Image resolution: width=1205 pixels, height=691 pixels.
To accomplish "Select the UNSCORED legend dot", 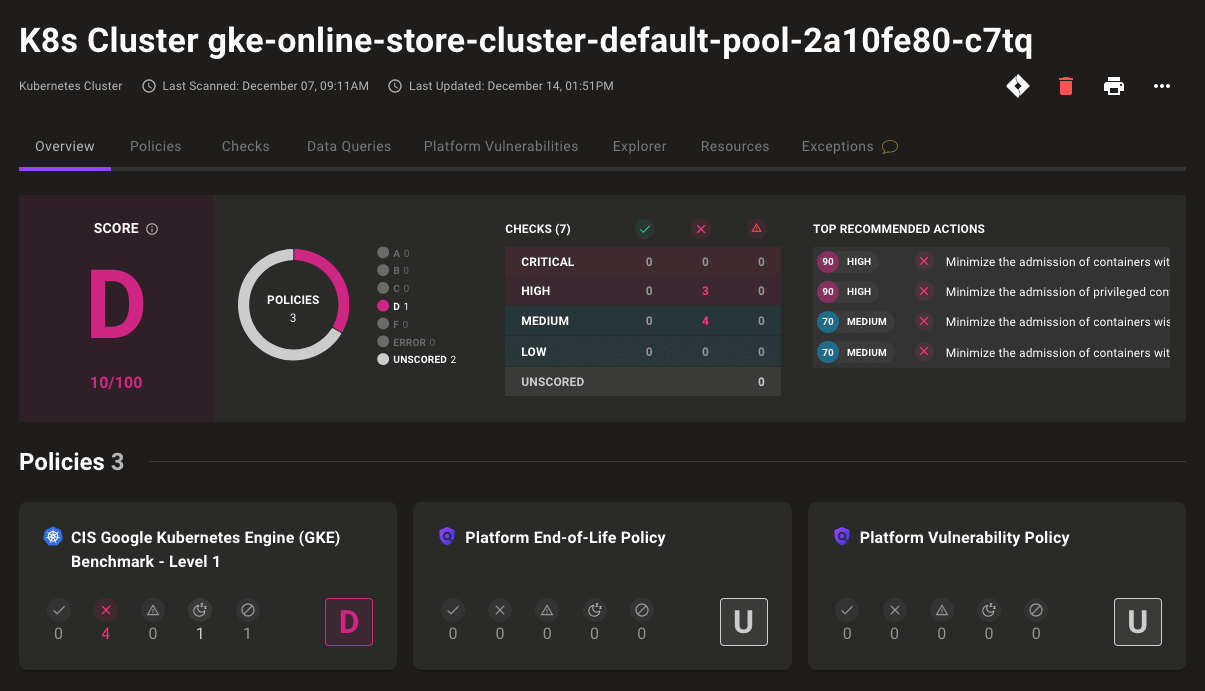I will 383,359.
